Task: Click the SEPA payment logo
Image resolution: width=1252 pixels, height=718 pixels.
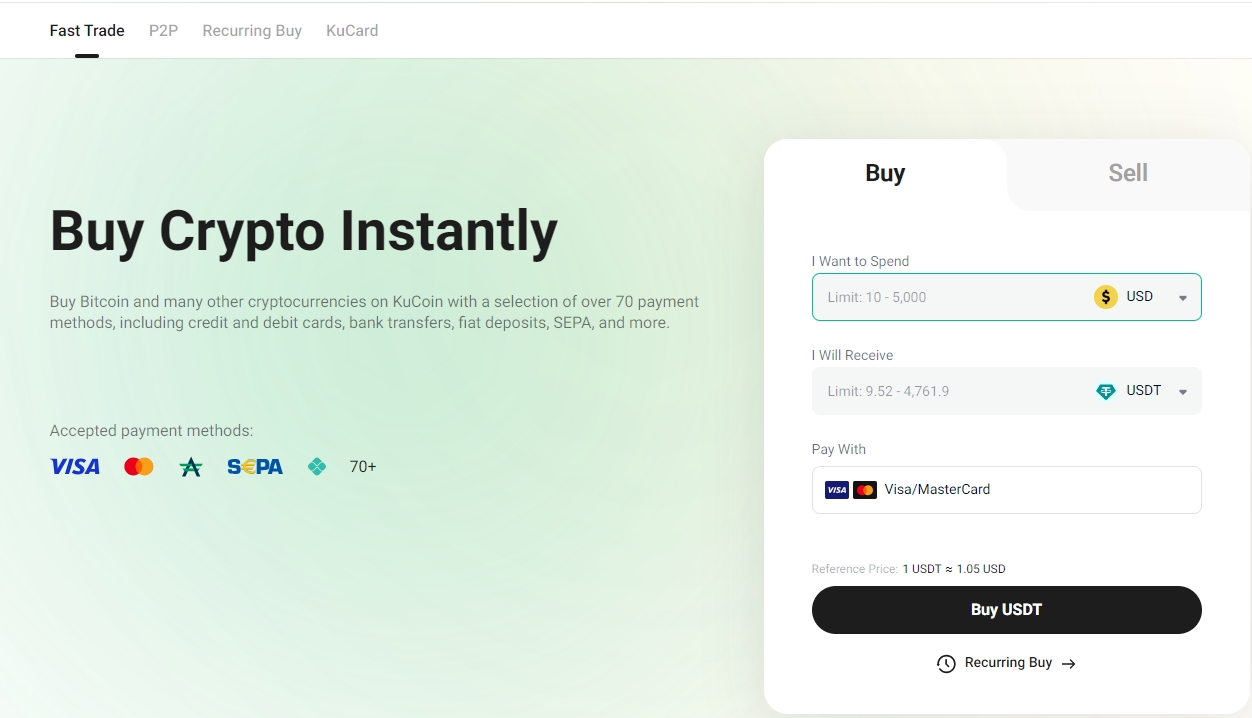Action: click(255, 466)
